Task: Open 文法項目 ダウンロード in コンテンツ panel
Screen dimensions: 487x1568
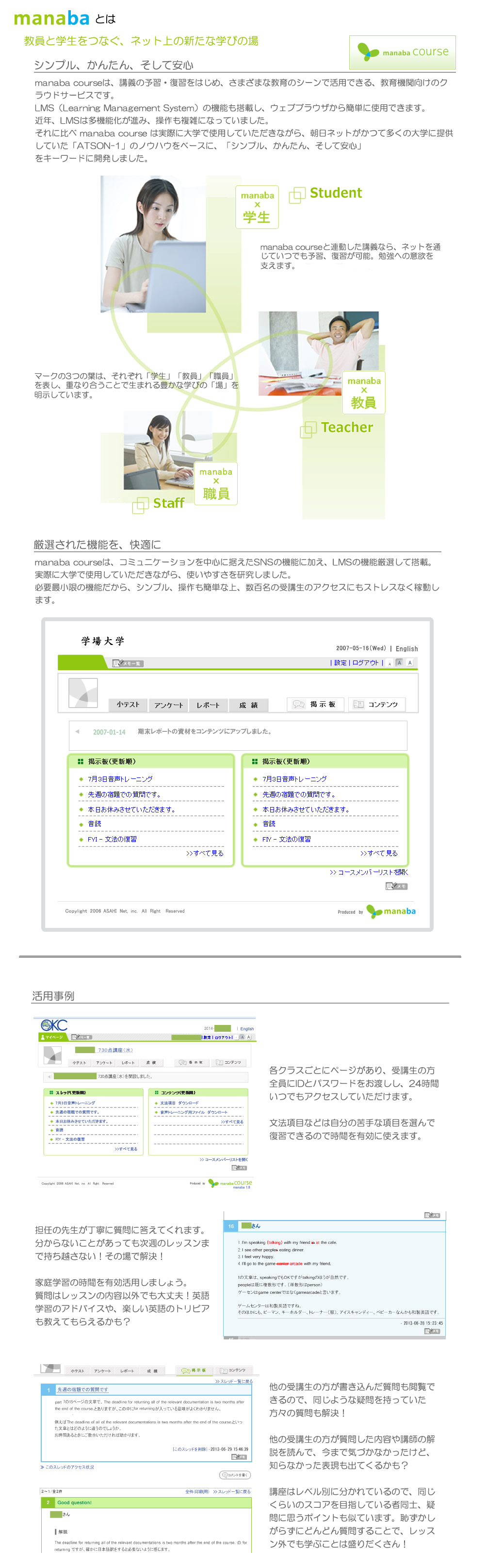Action: (179, 1103)
